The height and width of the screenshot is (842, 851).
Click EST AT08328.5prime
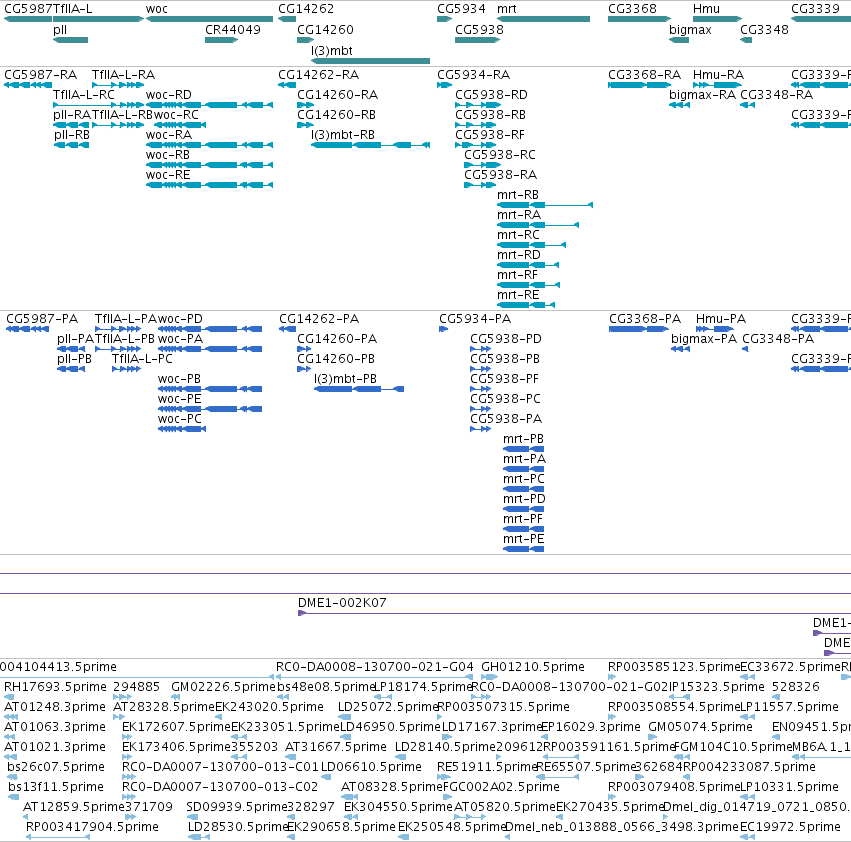click(350, 797)
